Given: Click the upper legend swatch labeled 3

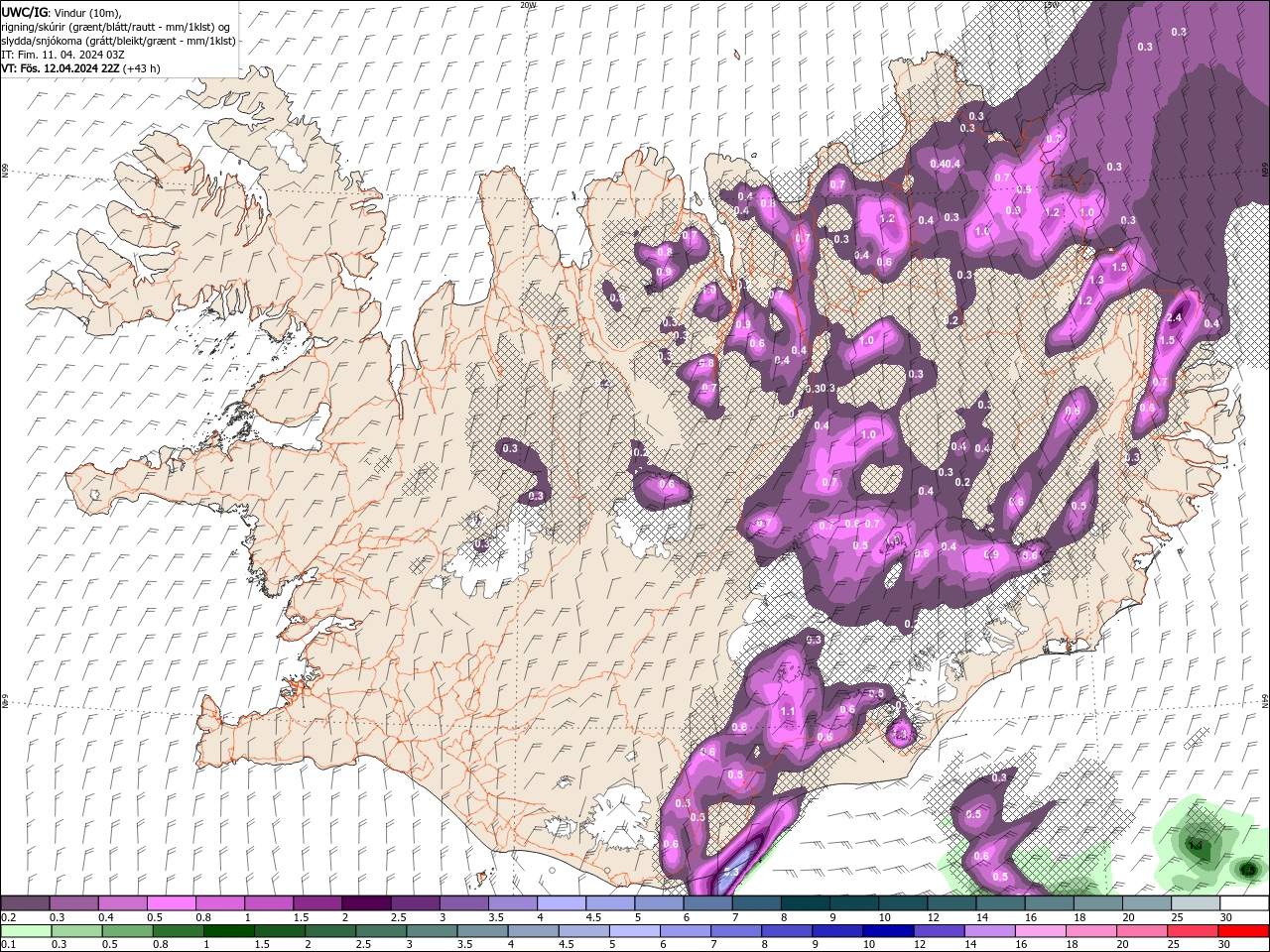Looking at the screenshot, I should (x=462, y=902).
